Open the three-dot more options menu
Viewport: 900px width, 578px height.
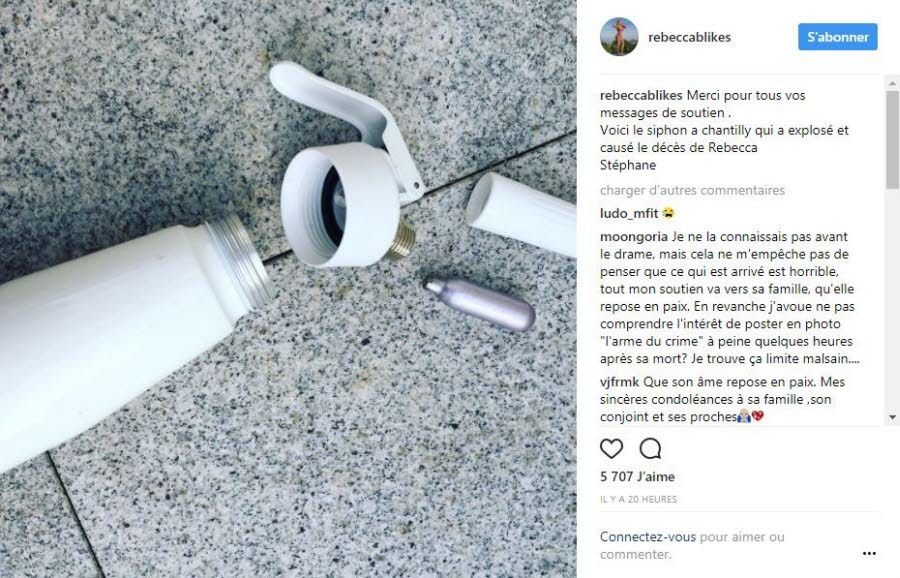[869, 553]
